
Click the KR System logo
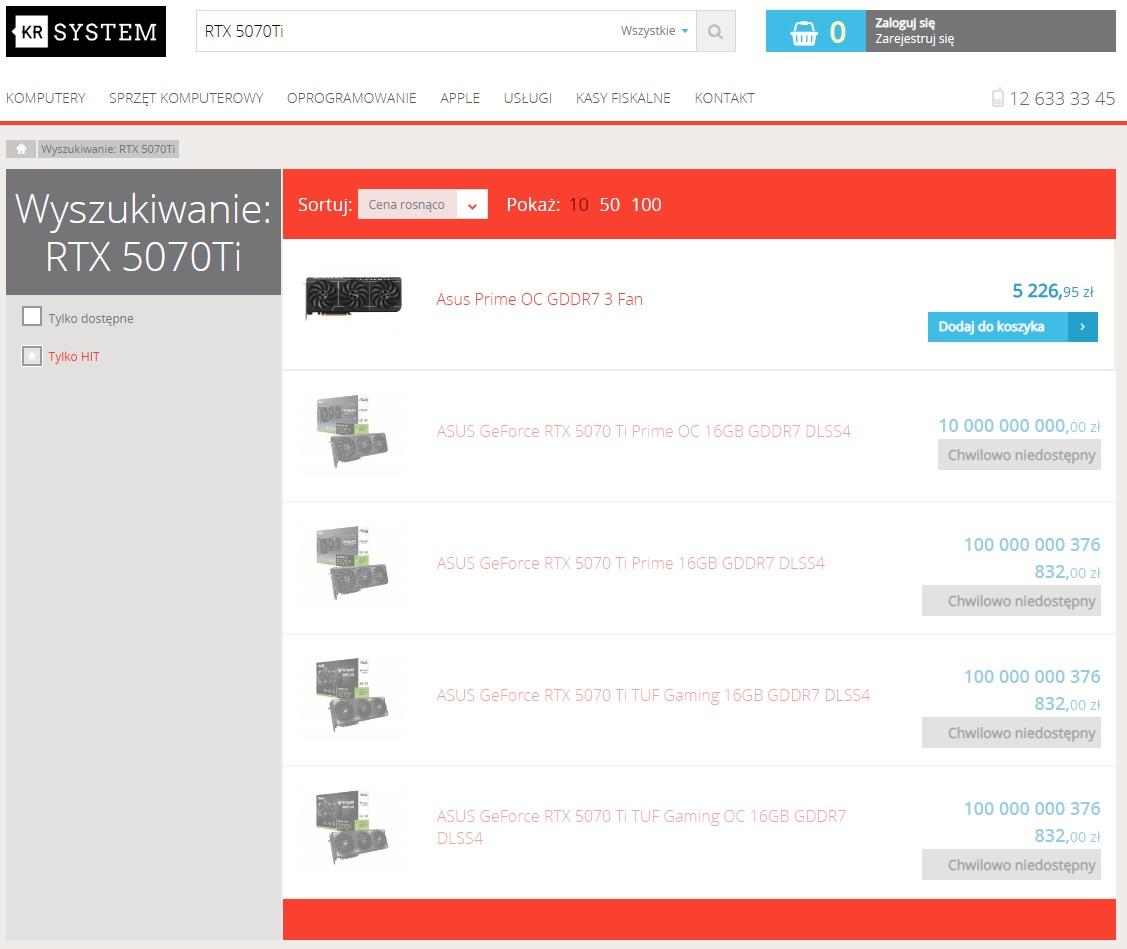[86, 32]
